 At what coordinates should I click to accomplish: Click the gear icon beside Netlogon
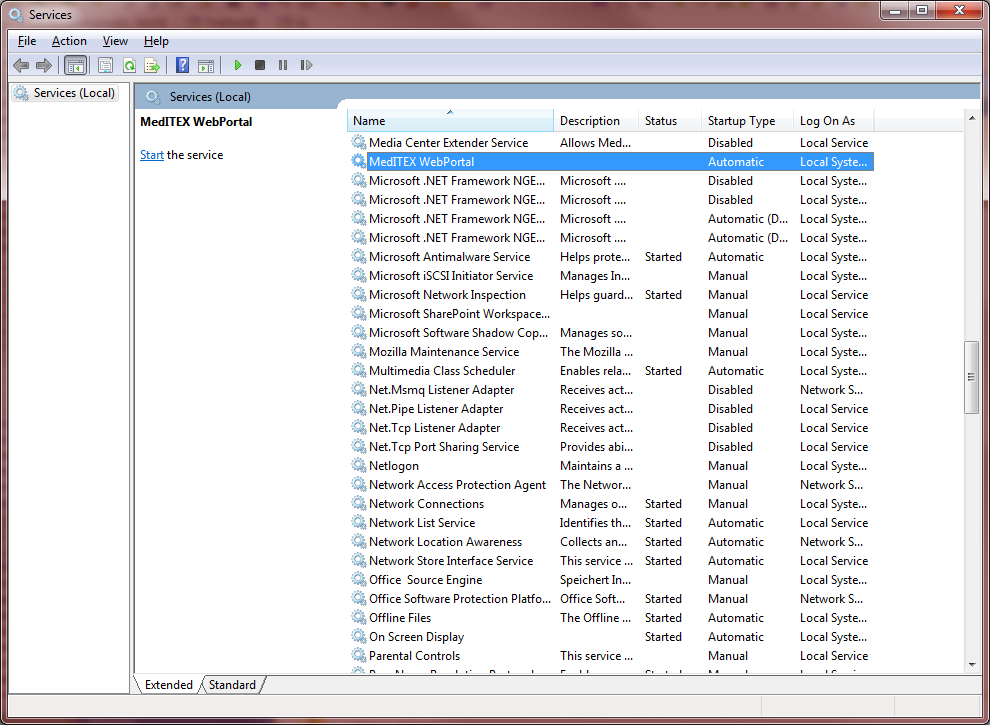[359, 465]
